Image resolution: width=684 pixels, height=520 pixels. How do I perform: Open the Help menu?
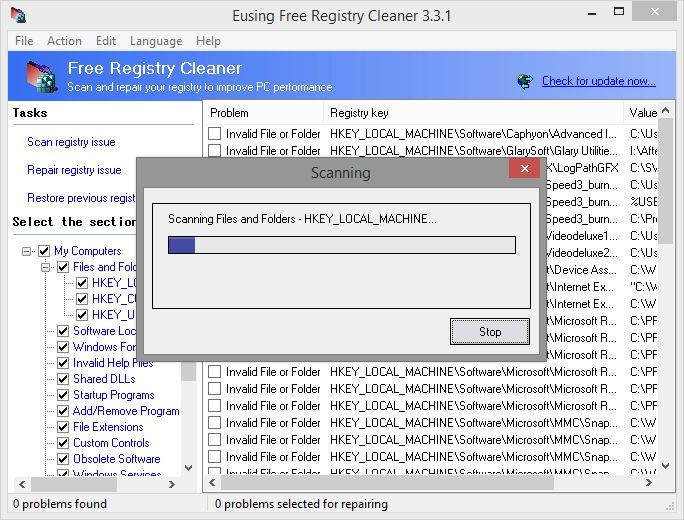(208, 41)
